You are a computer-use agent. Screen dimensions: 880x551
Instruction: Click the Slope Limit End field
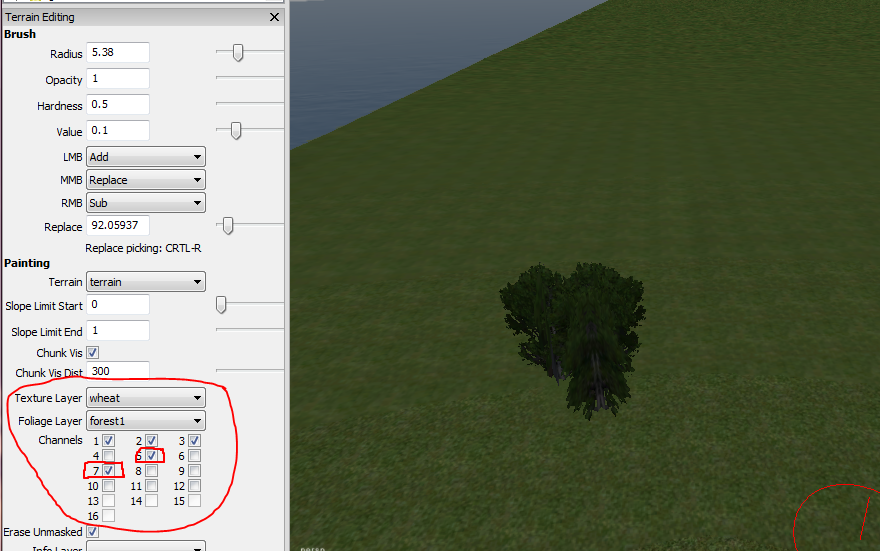coord(118,330)
